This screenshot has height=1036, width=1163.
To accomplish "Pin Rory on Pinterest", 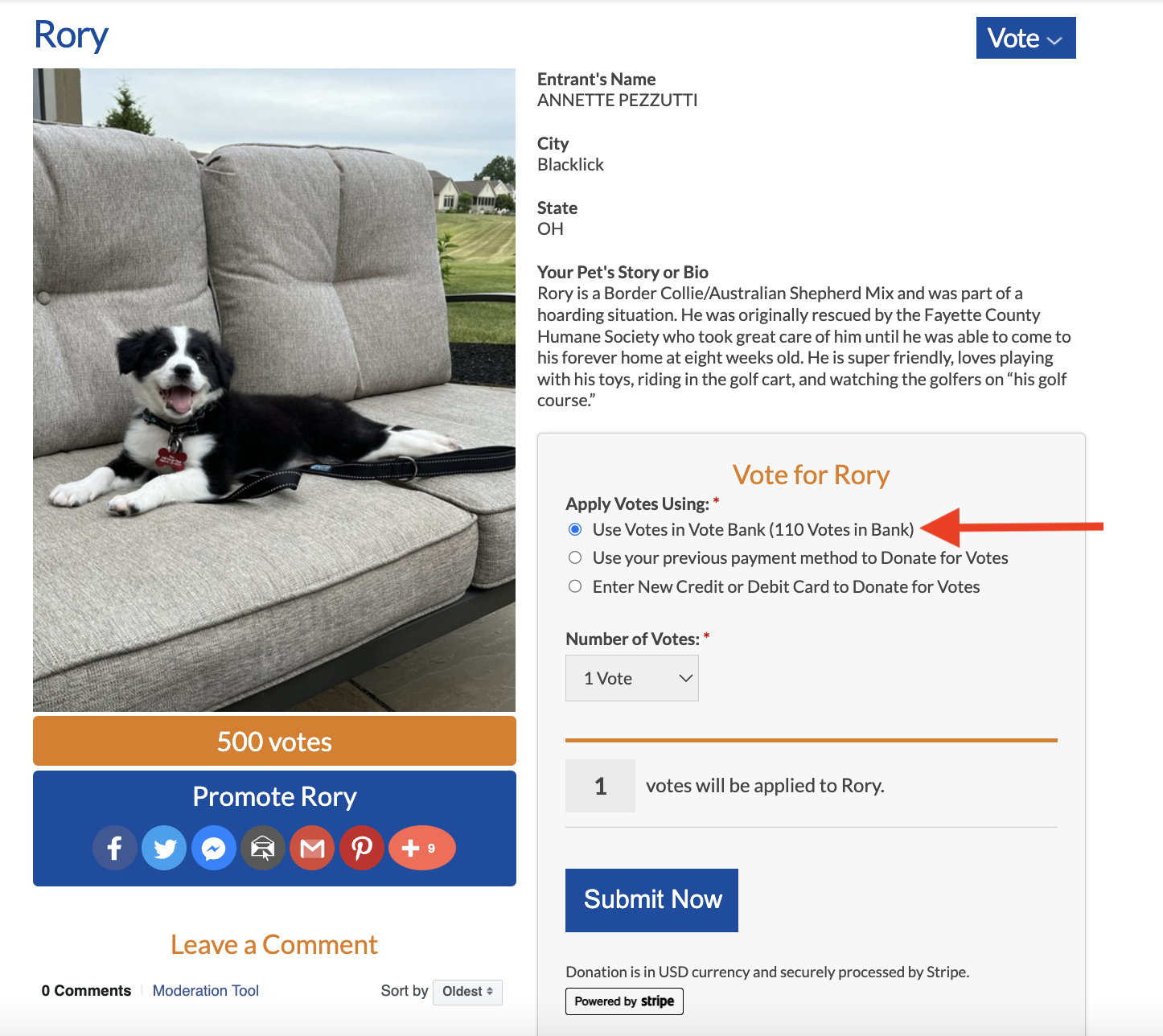I will (x=362, y=848).
